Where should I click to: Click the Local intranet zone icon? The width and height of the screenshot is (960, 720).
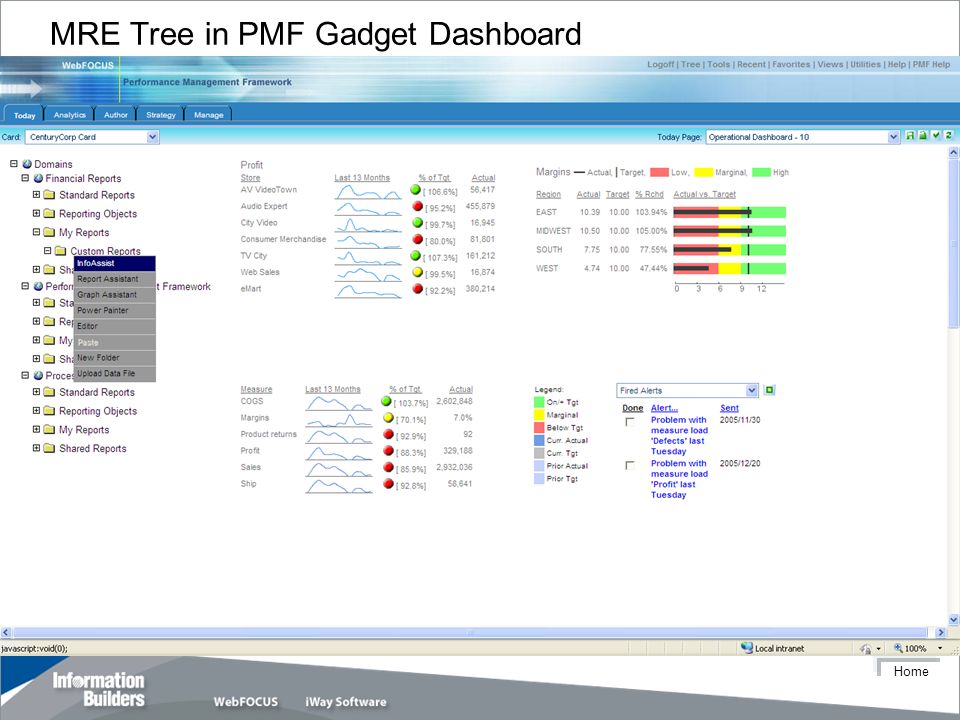tap(746, 648)
